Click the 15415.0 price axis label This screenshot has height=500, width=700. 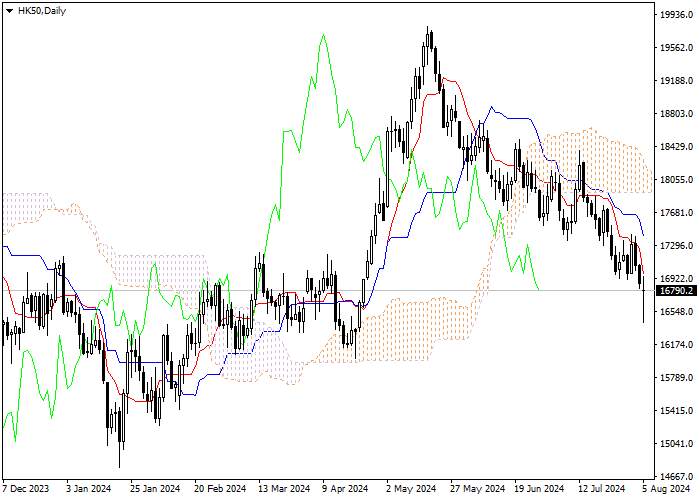(676, 411)
